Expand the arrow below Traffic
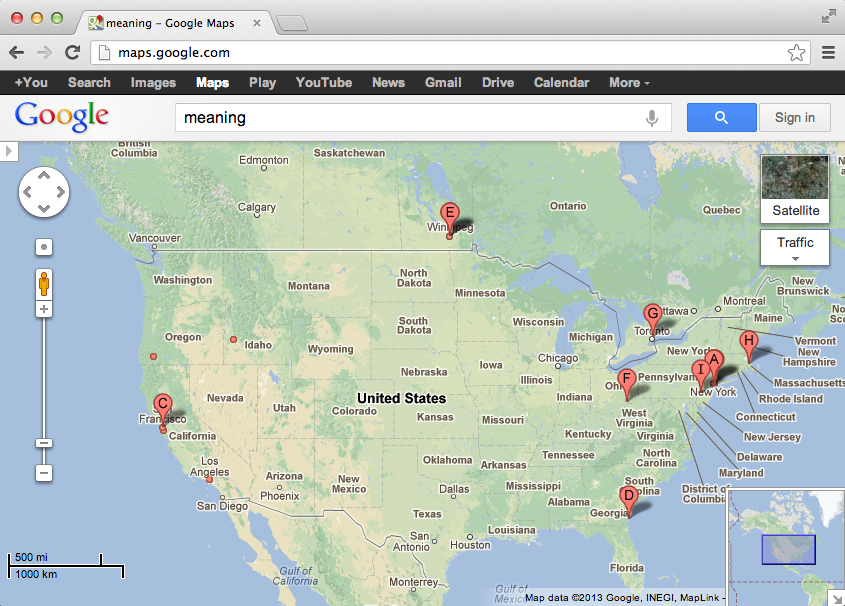This screenshot has height=606, width=845. click(795, 259)
